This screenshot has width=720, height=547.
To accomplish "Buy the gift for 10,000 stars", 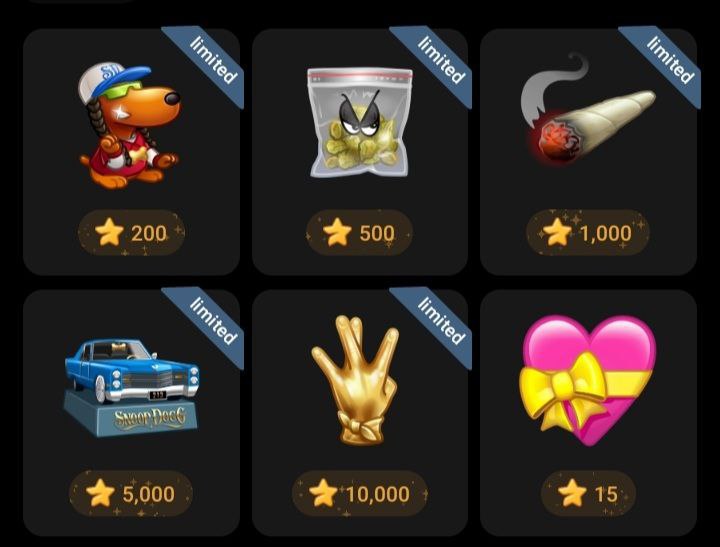I will [360, 494].
